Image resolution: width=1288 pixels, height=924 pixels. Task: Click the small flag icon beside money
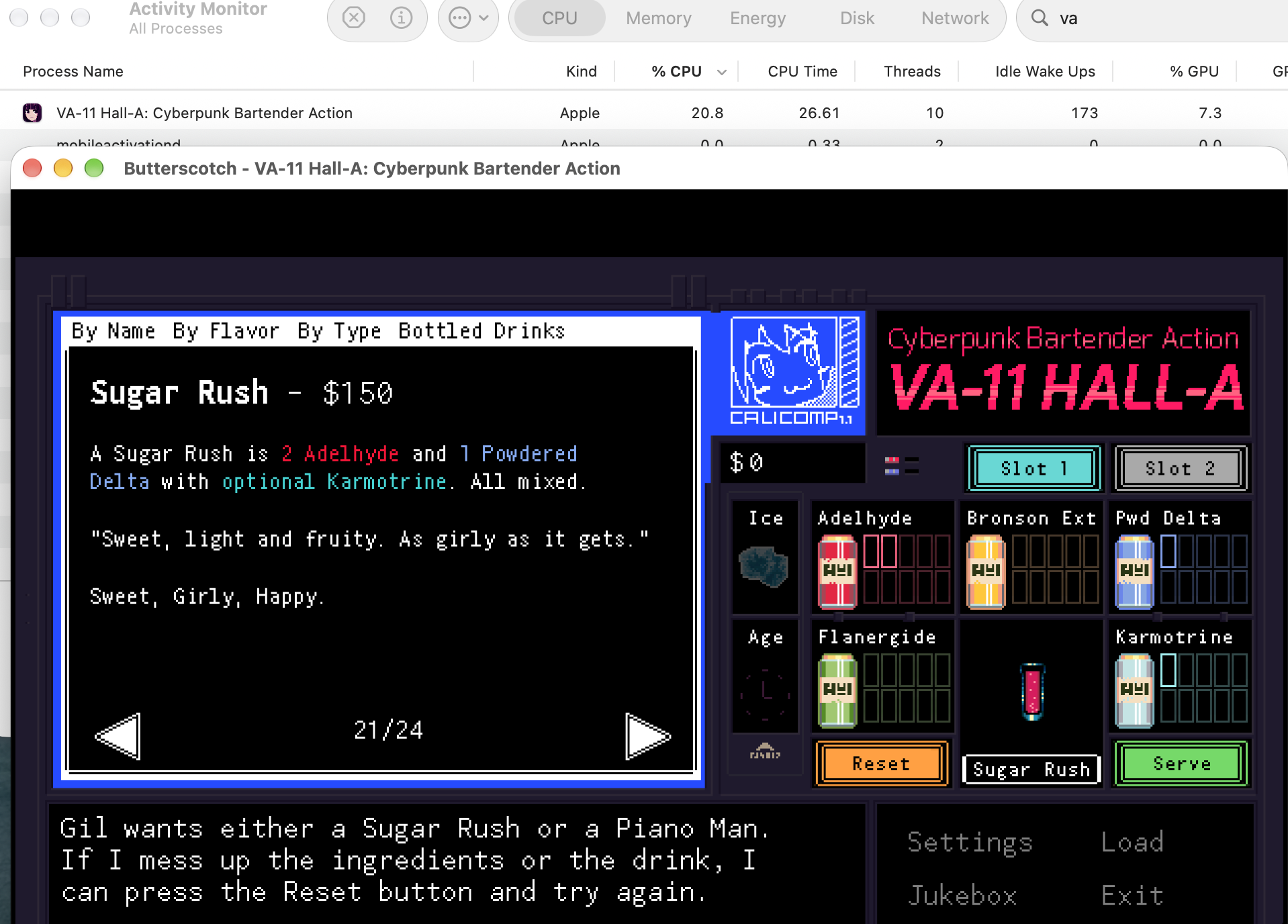coord(901,465)
